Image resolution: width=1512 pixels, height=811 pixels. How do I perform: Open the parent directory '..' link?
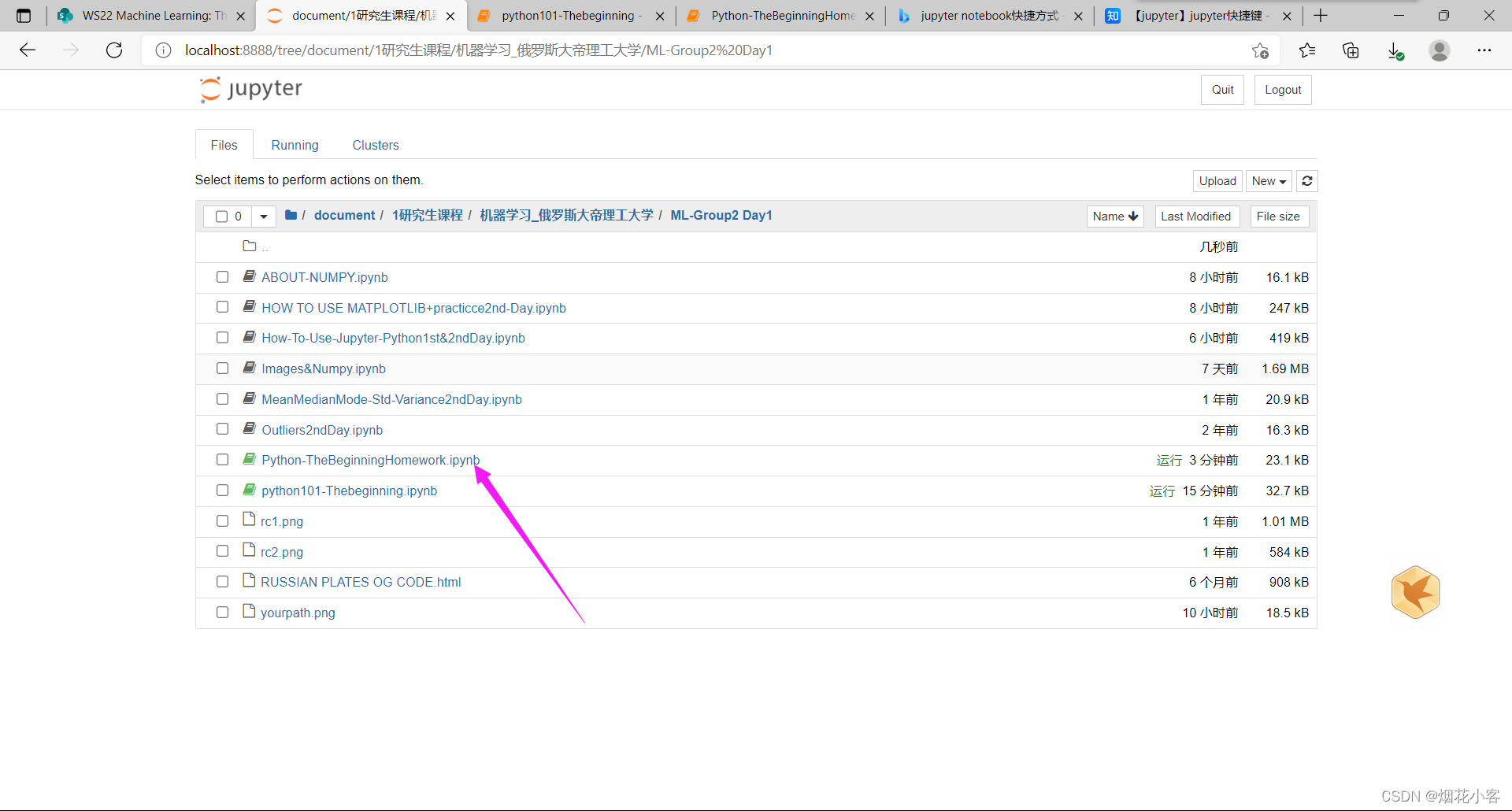pyautogui.click(x=265, y=248)
